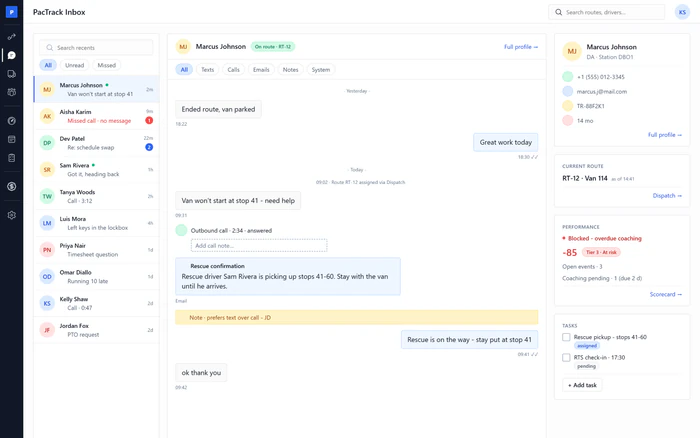Open the Scorecard link in Performance
Viewport: 700px width, 438px height.
666,294
